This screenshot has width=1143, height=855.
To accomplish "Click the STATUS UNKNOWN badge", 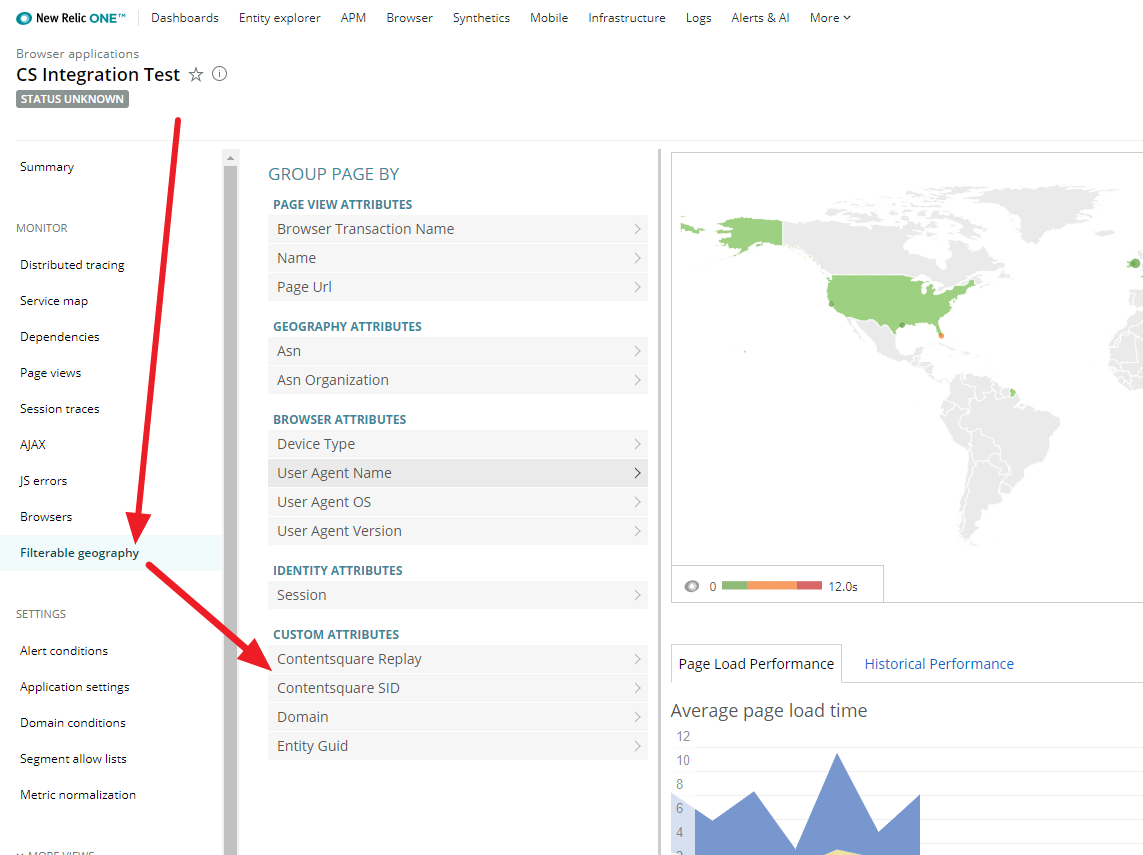I will pyautogui.click(x=72, y=99).
